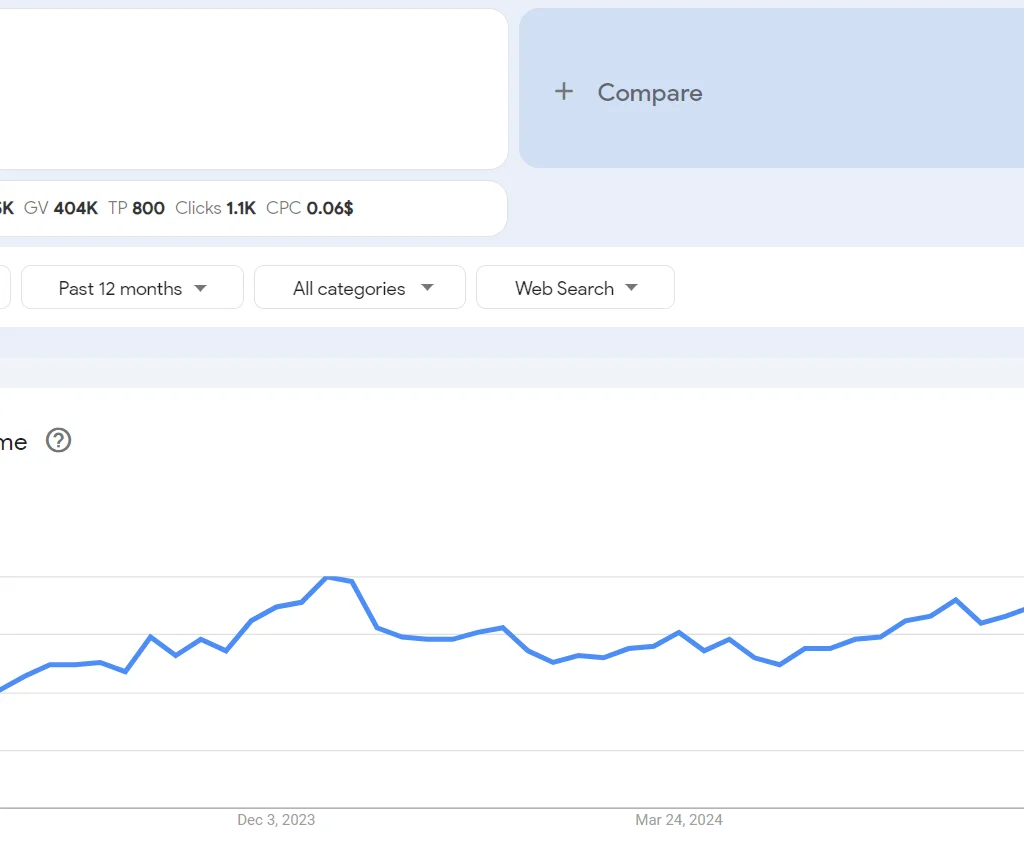This screenshot has height=843, width=1024.
Task: Open the All categories dropdown
Action: (360, 287)
